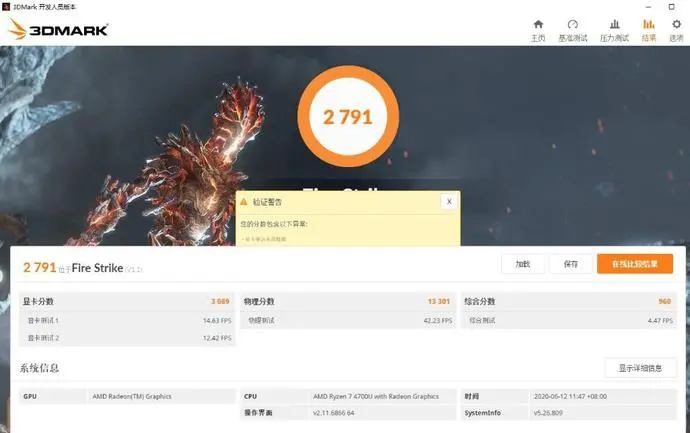
Task: Select the 42.23 FPS physics test value
Action: coord(438,321)
